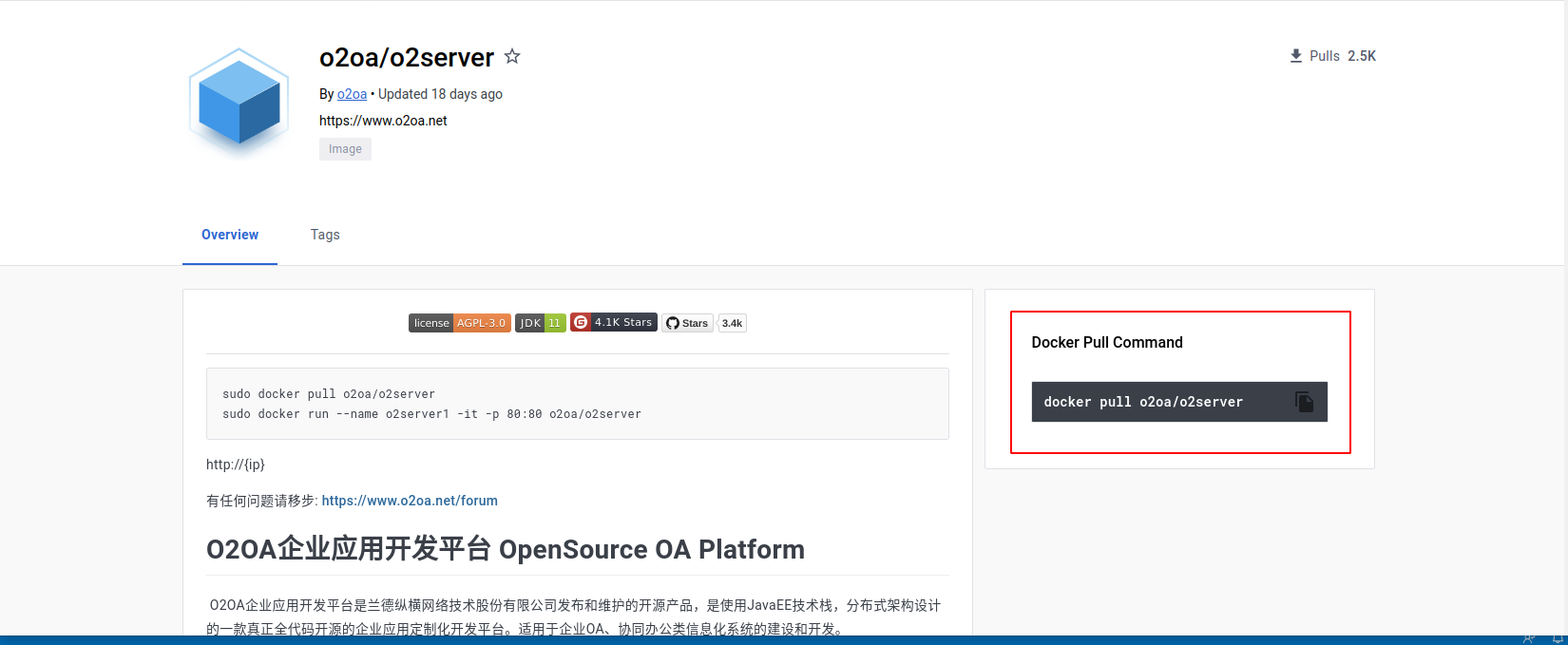Click the http://{ip} text
This screenshot has height=645, width=1568.
coord(236,465)
